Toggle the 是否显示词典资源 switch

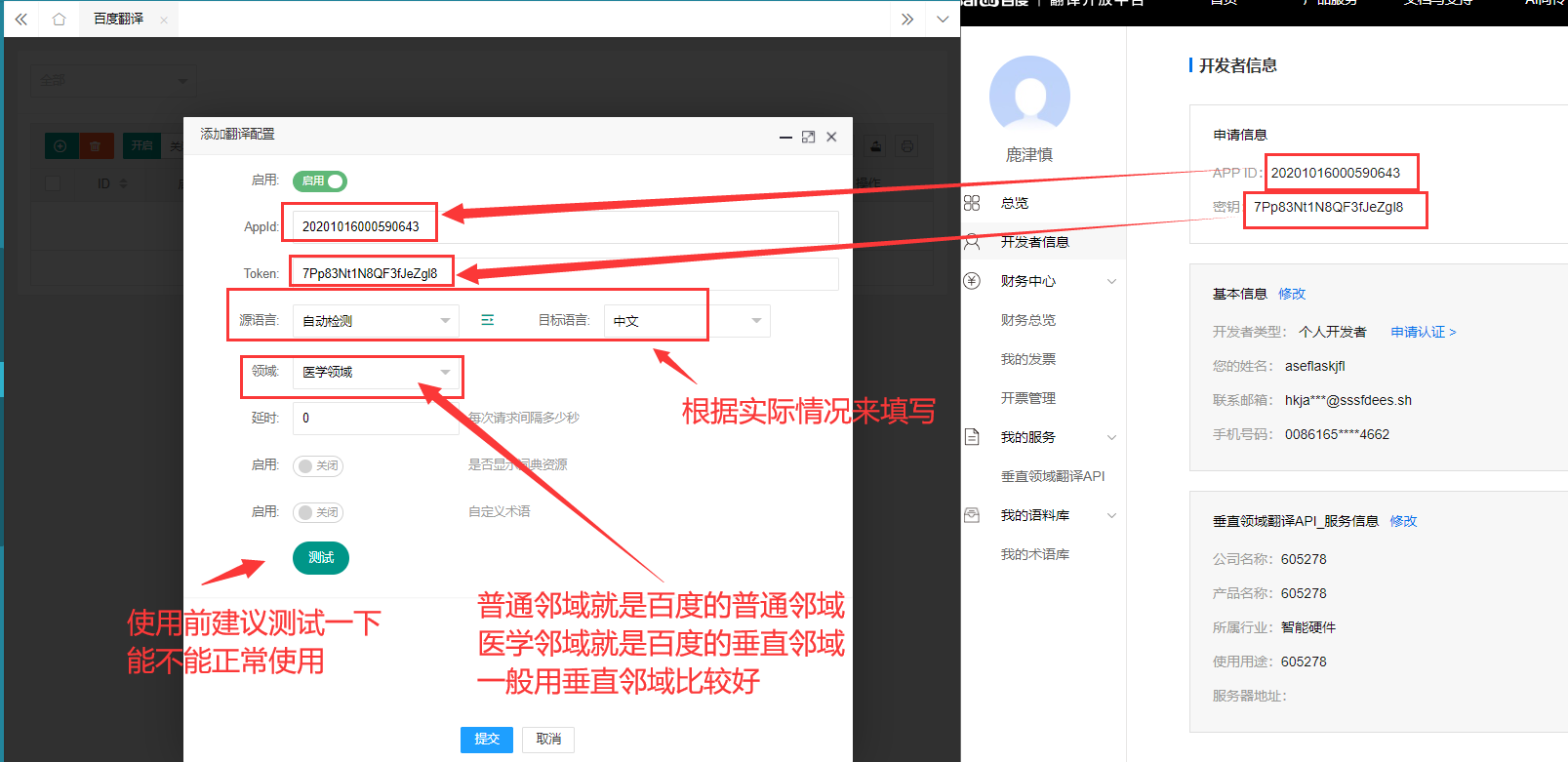[318, 465]
